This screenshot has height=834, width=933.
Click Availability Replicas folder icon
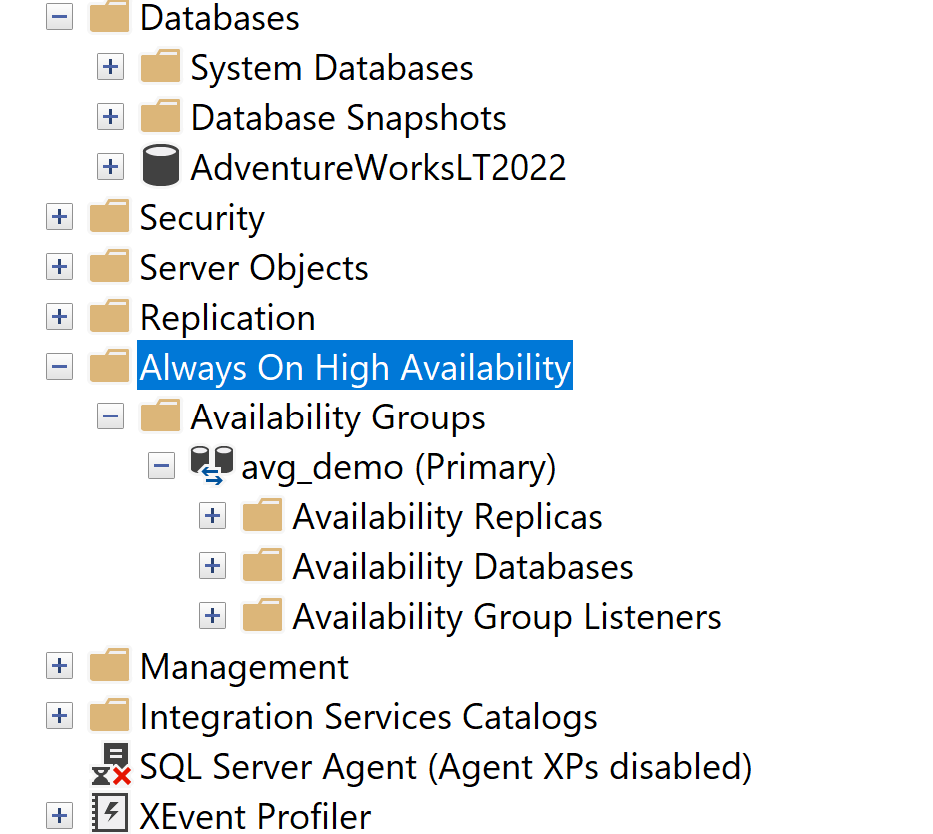pos(262,515)
